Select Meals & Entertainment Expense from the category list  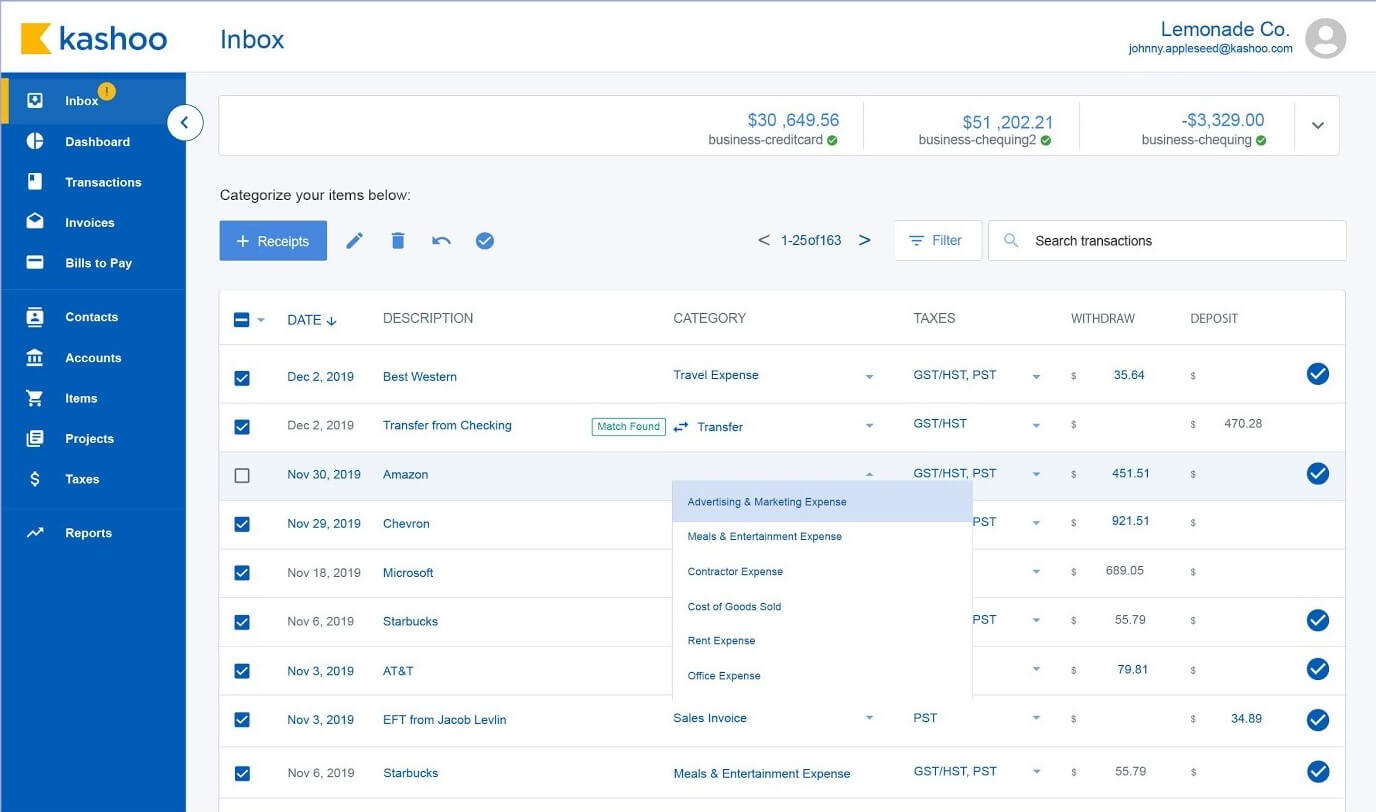coord(764,536)
